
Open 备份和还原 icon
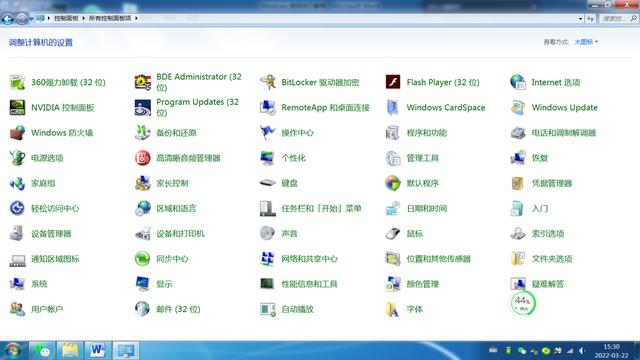[143, 133]
